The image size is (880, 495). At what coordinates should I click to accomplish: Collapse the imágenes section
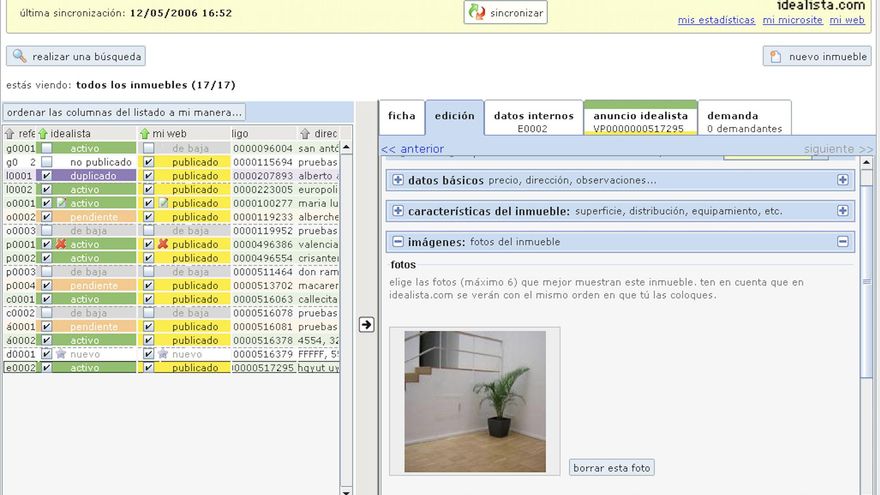[x=398, y=242]
